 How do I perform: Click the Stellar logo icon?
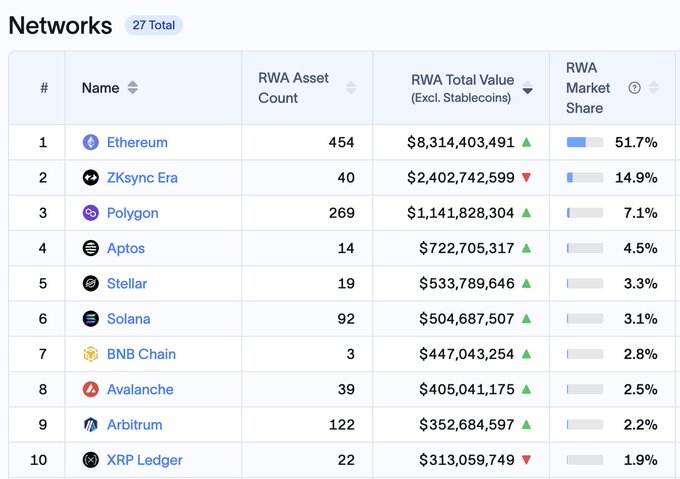click(90, 283)
